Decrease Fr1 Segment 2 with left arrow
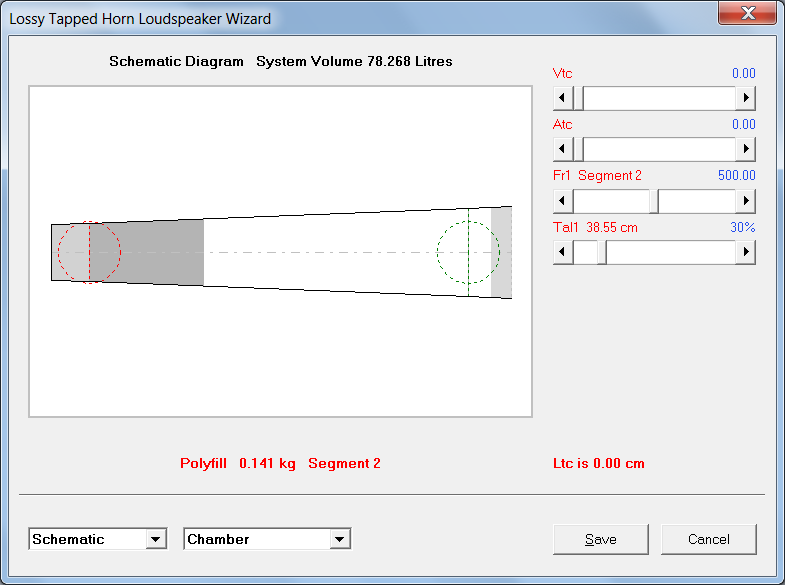The width and height of the screenshot is (785, 585). [x=563, y=201]
